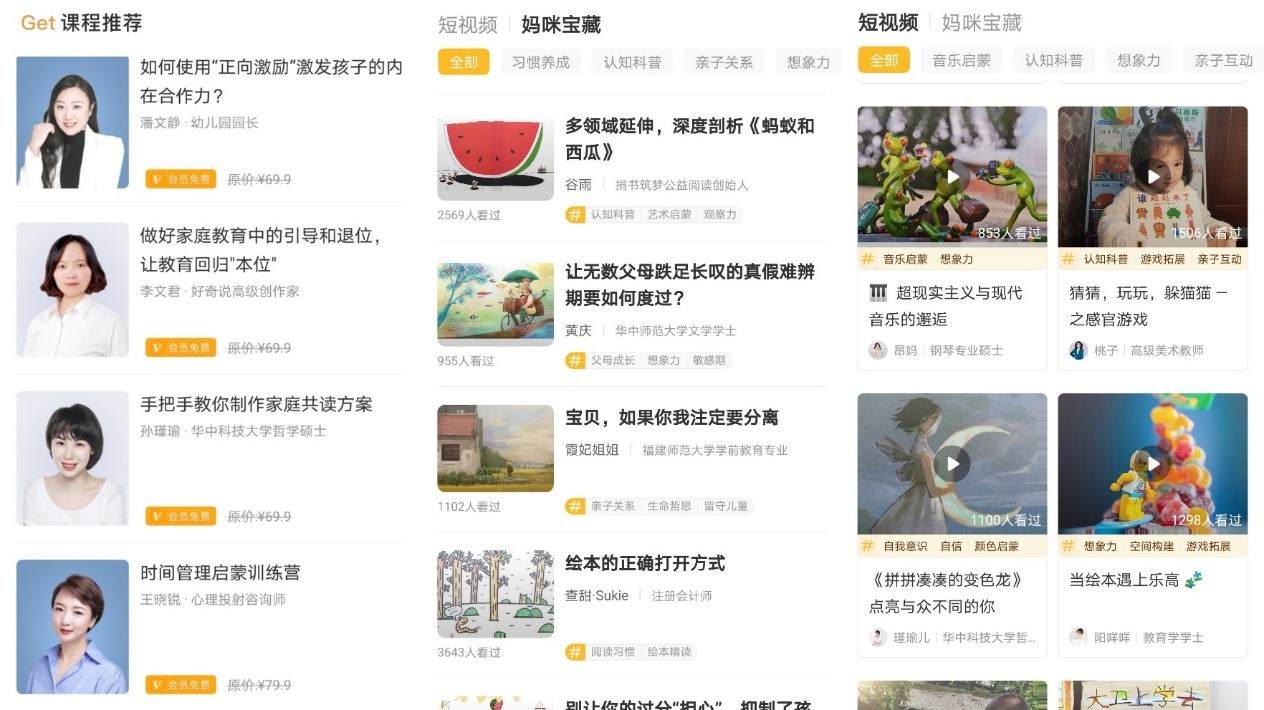Click 桃子 author avatar icon
Viewport: 1264px width, 710px height.
1078,350
